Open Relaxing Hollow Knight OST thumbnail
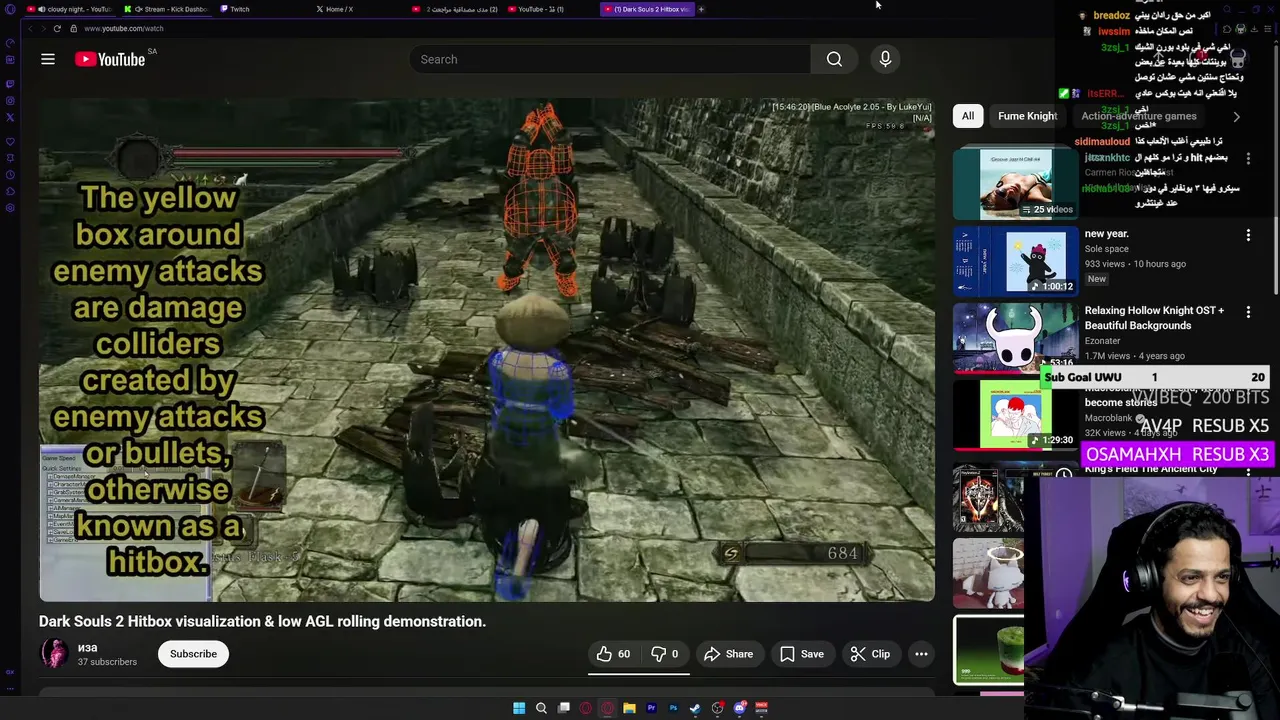The height and width of the screenshot is (720, 1280). pyautogui.click(x=1016, y=336)
